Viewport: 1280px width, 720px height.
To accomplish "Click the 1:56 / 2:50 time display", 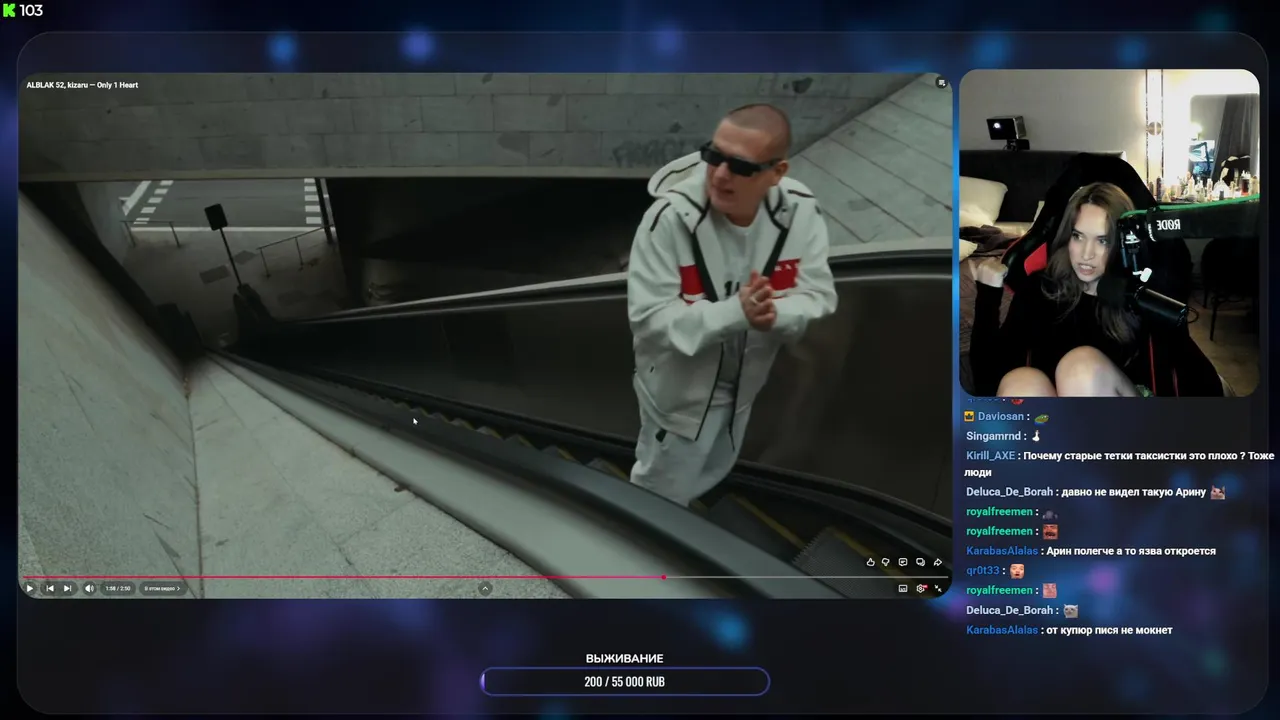I will tap(118, 588).
